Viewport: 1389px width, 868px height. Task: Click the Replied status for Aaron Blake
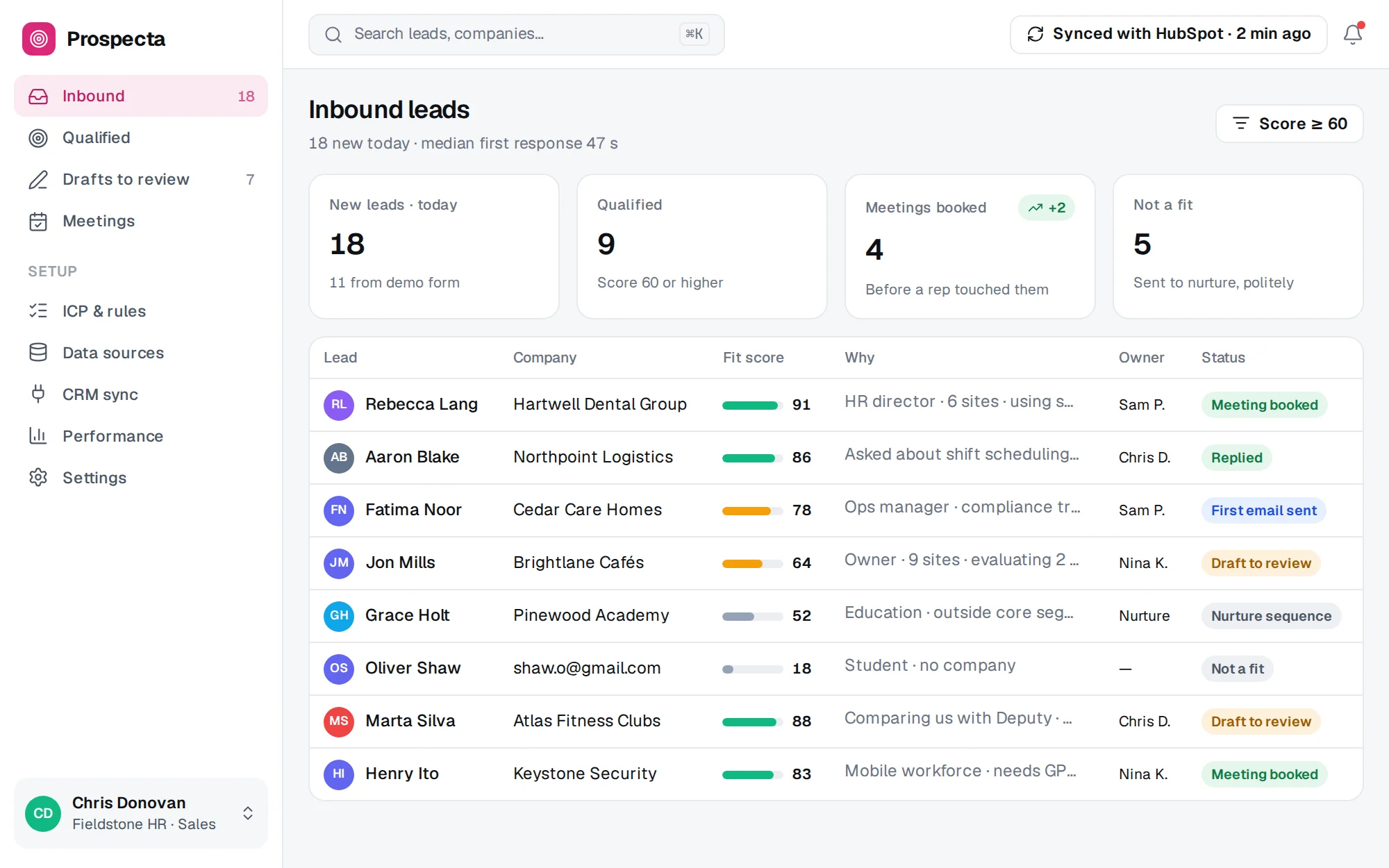pos(1236,458)
